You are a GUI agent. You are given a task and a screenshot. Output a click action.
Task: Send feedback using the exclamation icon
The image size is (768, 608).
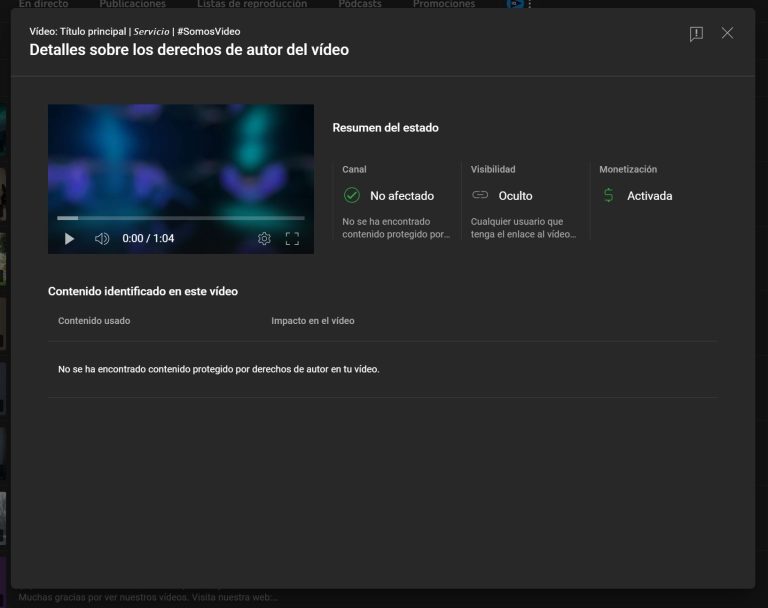(x=696, y=33)
